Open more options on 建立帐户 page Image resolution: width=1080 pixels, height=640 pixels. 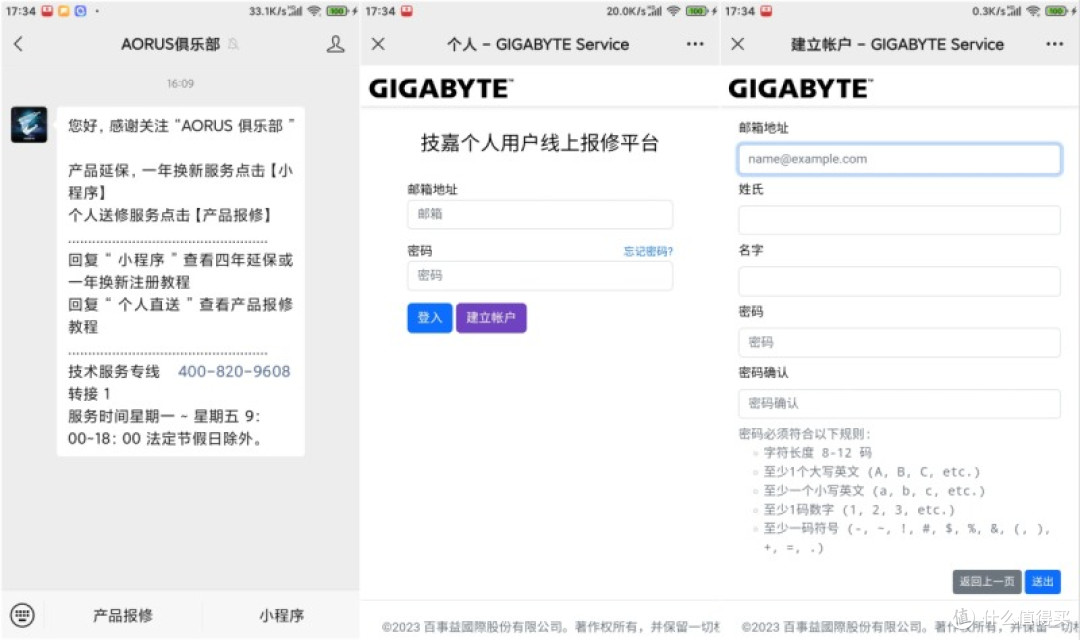point(1055,44)
